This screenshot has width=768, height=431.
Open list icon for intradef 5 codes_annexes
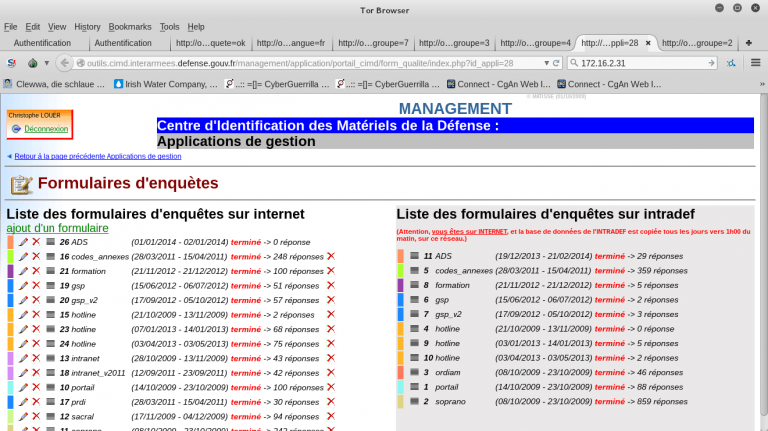(414, 270)
